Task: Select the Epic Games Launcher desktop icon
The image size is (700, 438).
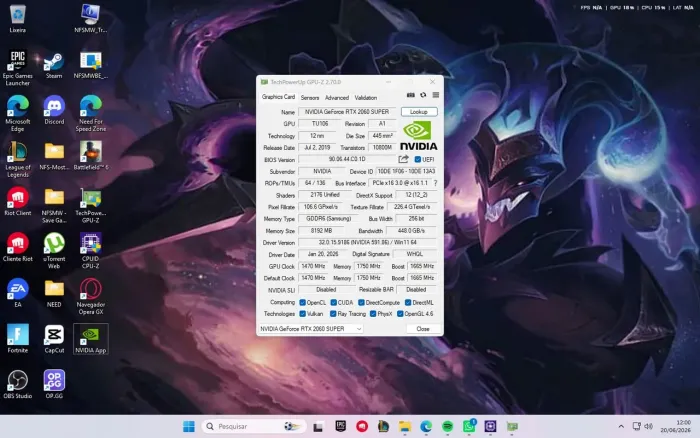Action: click(x=17, y=67)
